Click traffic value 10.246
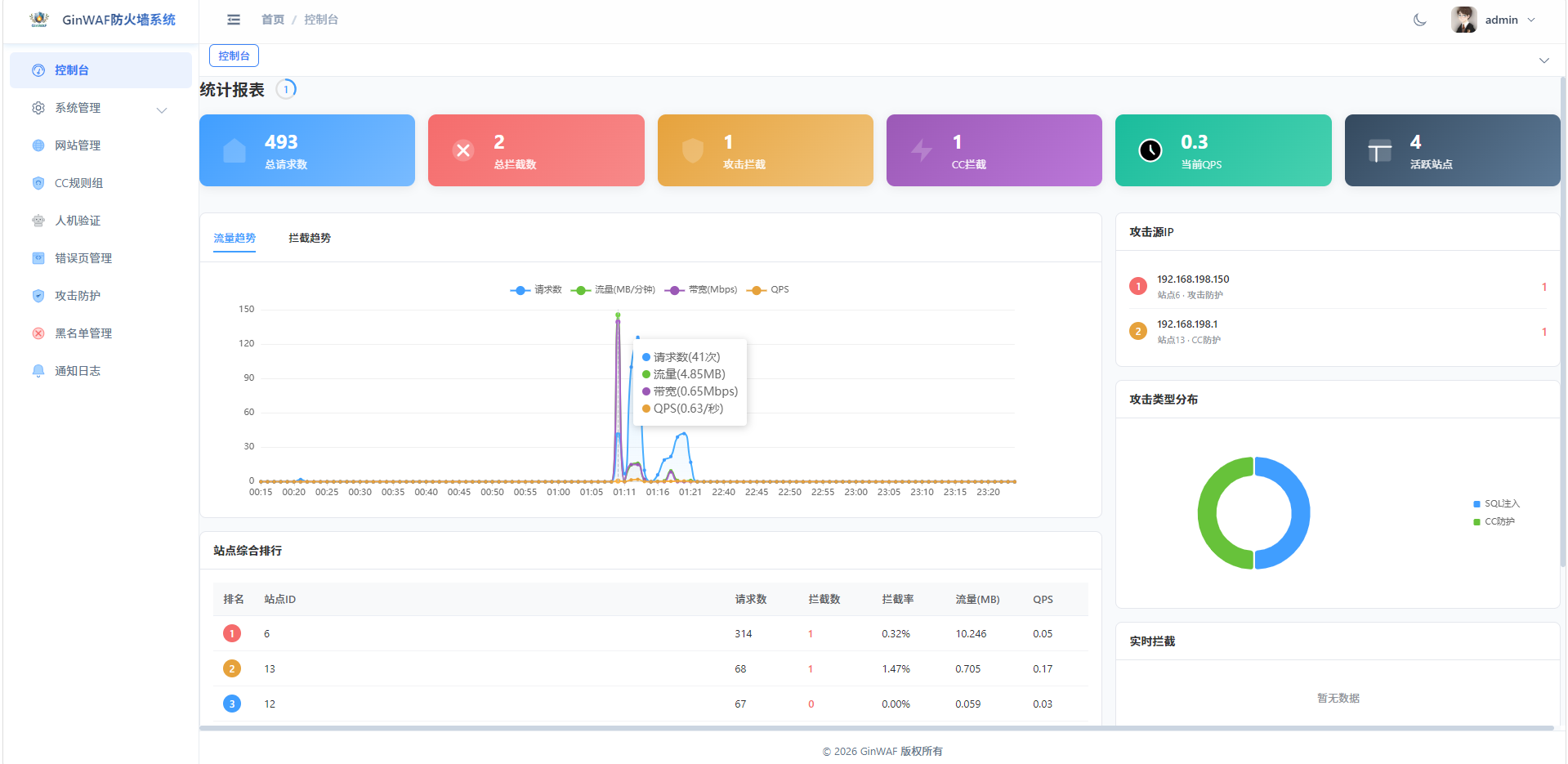 [971, 634]
